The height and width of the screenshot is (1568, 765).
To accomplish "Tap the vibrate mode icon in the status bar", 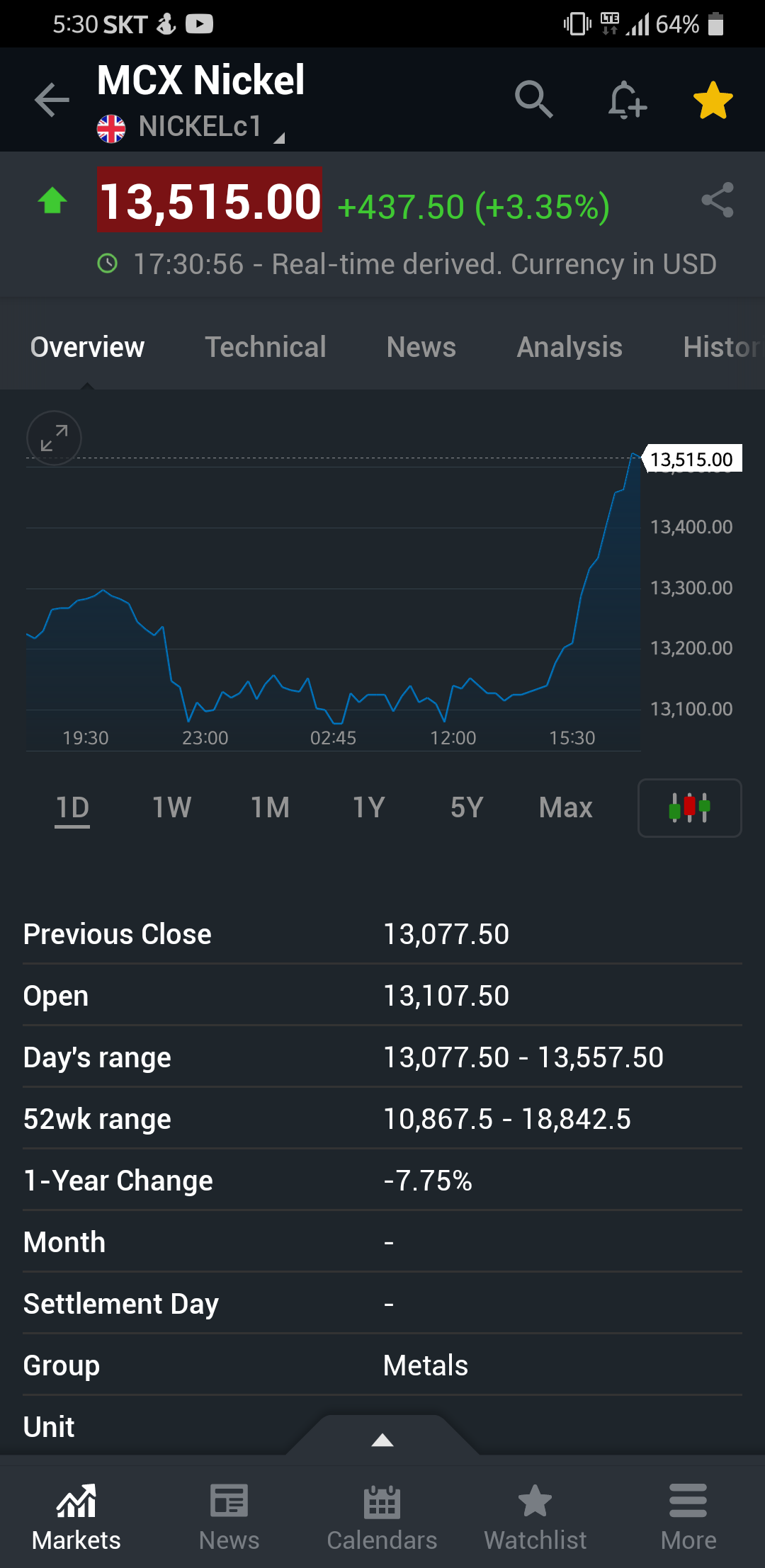I will tap(577, 24).
